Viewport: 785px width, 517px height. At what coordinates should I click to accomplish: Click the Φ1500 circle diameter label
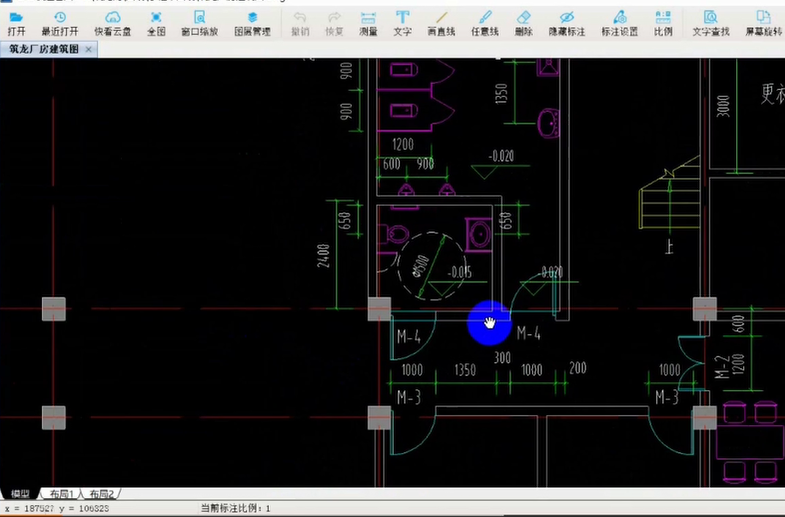tap(421, 265)
